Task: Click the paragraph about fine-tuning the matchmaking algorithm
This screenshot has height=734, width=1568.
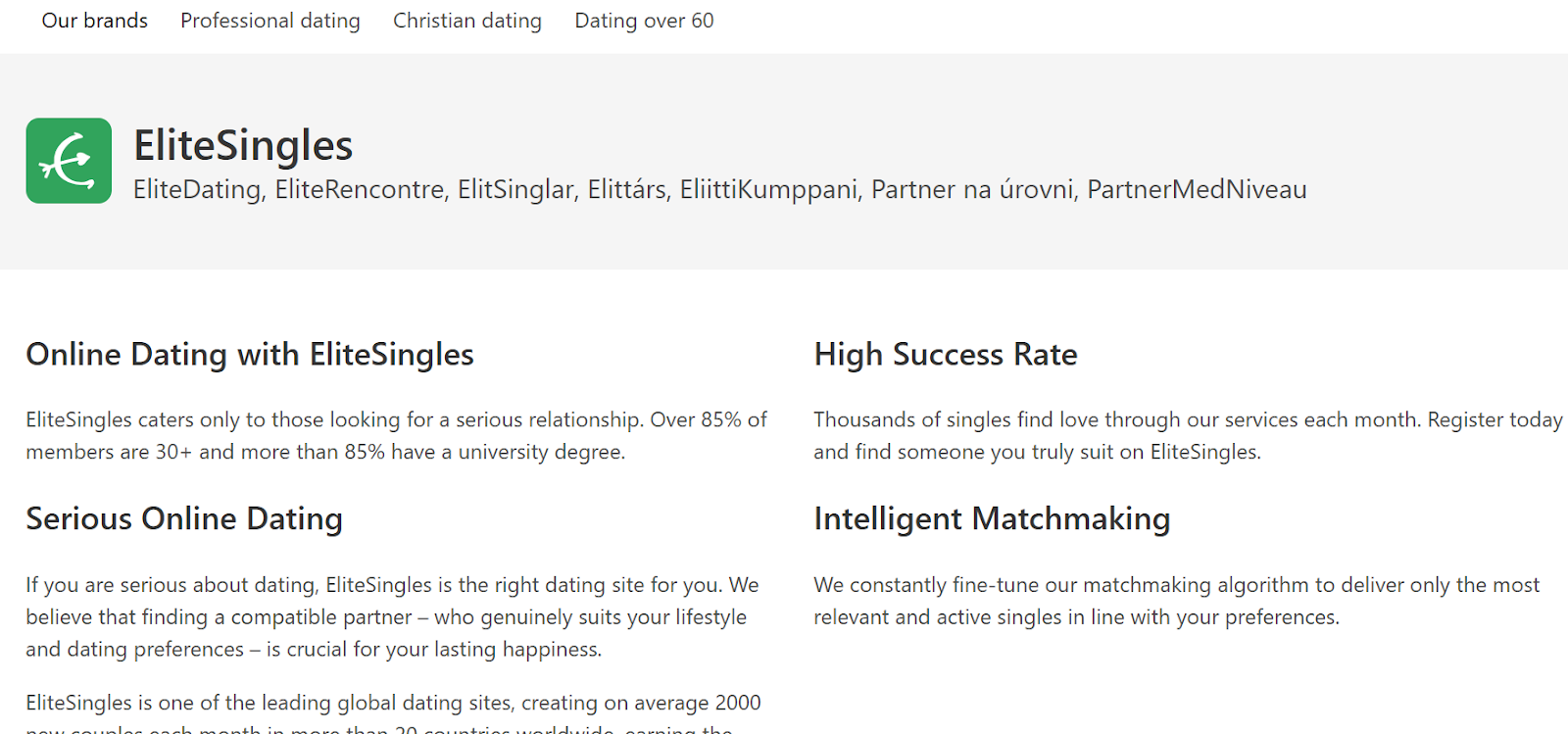Action: coord(1176,601)
